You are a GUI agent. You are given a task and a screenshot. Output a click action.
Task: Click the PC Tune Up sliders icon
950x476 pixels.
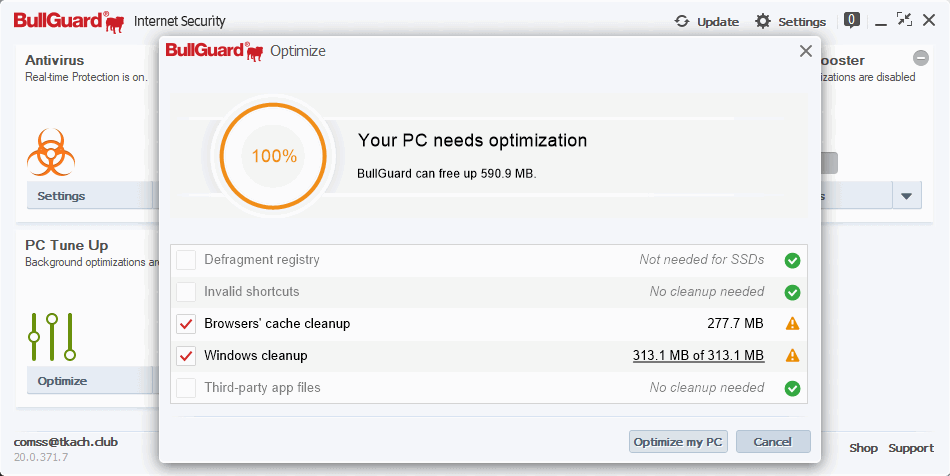click(x=52, y=337)
